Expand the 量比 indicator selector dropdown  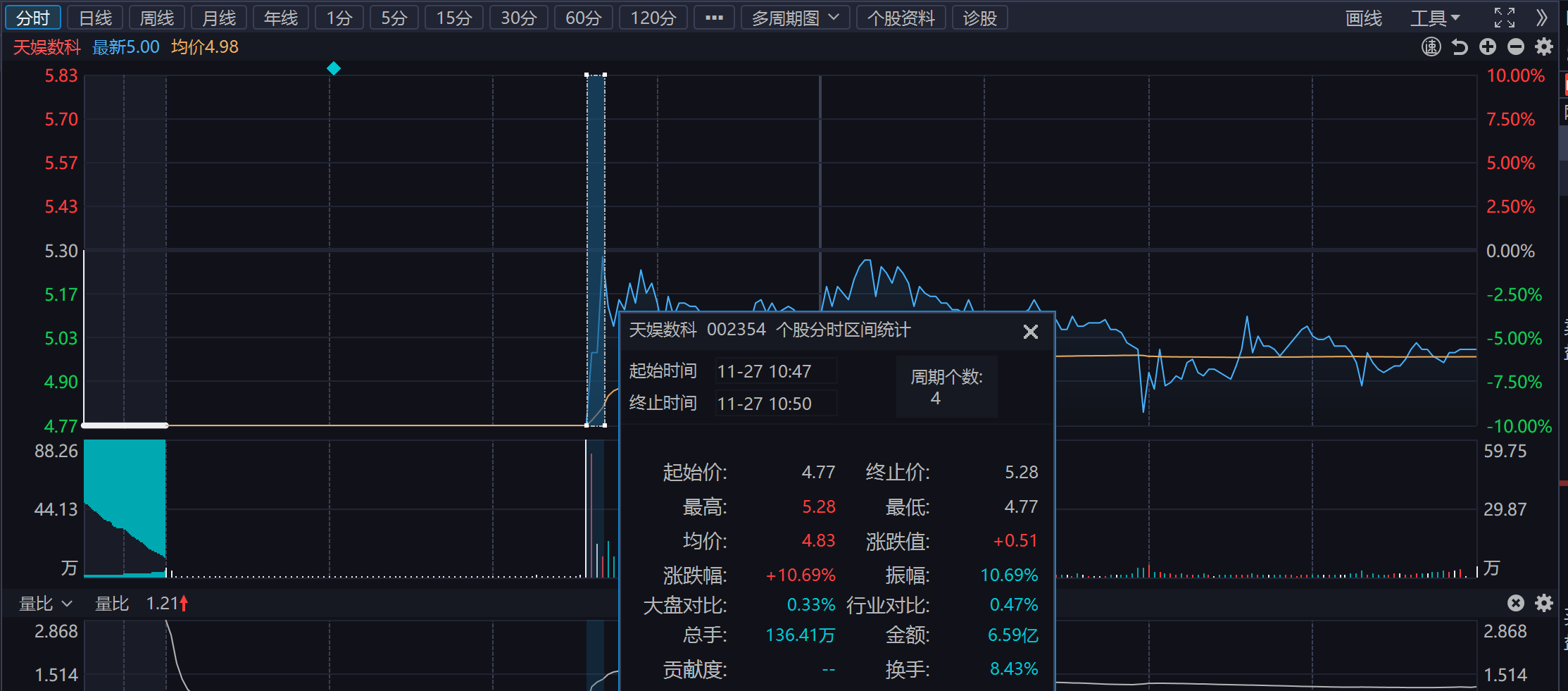(46, 604)
